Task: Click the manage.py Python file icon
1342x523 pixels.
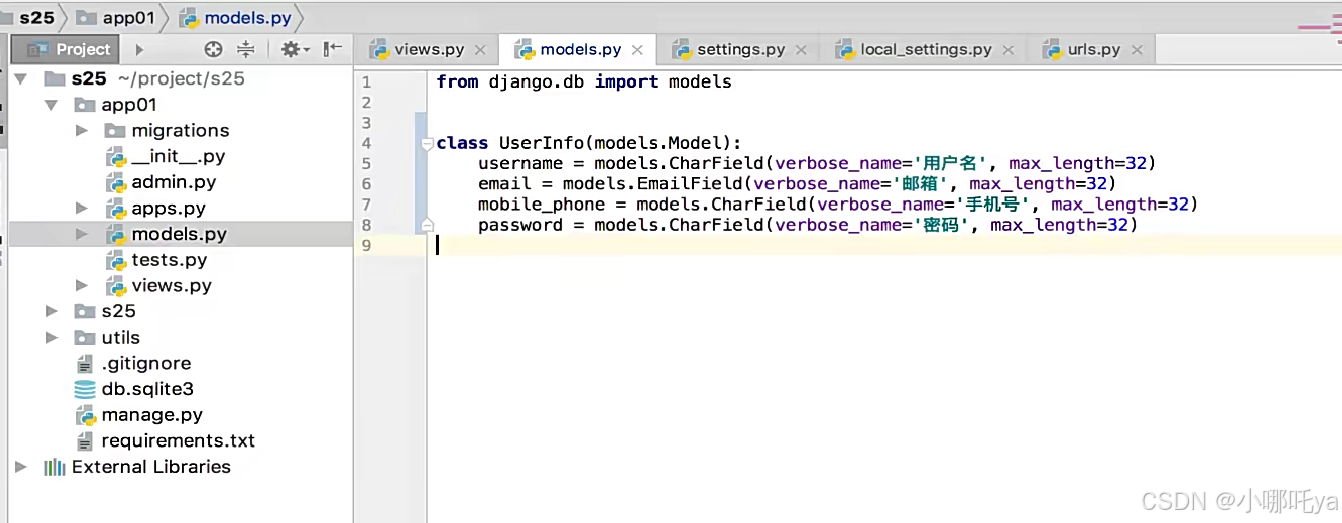Action: click(85, 415)
